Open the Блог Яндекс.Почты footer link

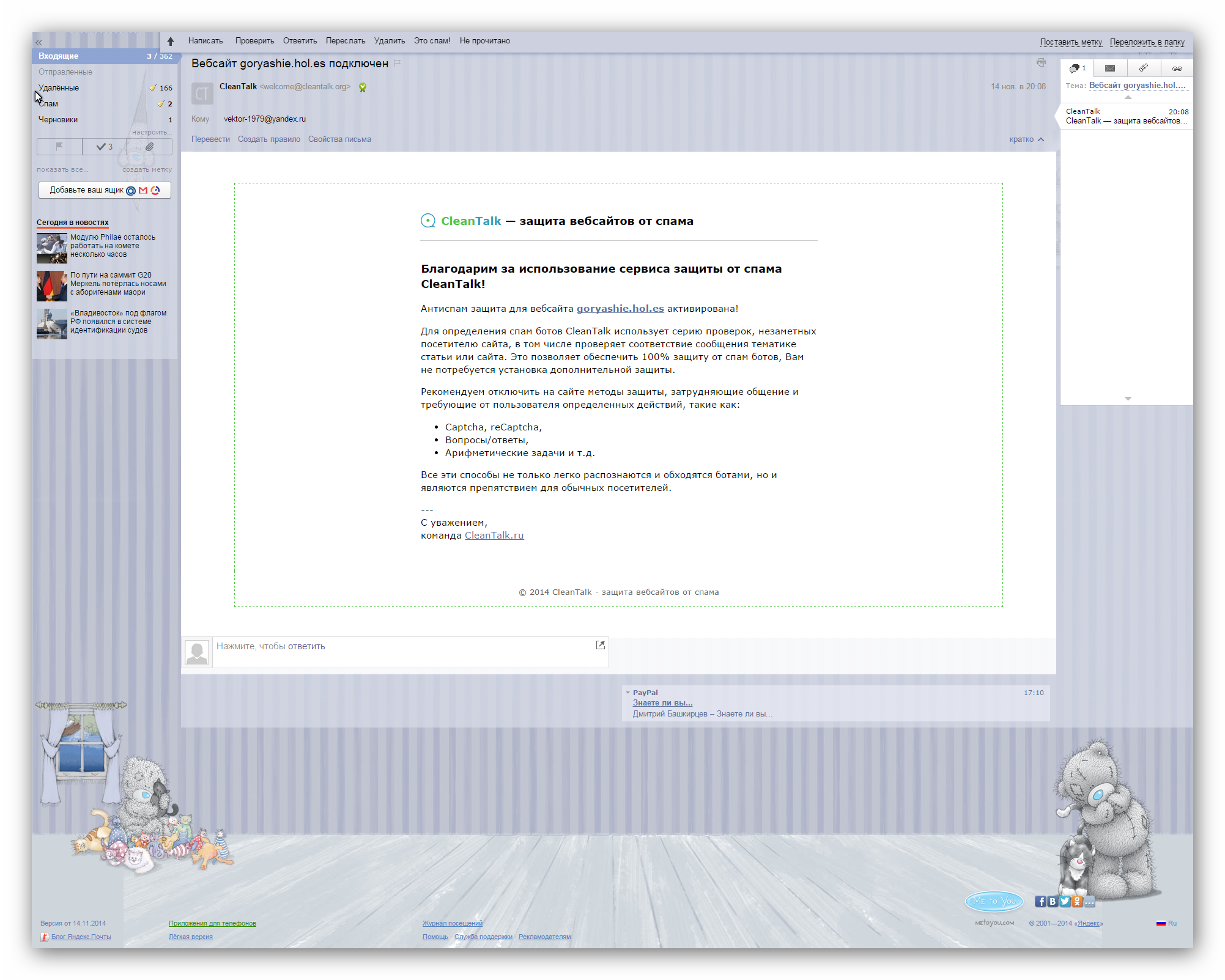[x=81, y=937]
